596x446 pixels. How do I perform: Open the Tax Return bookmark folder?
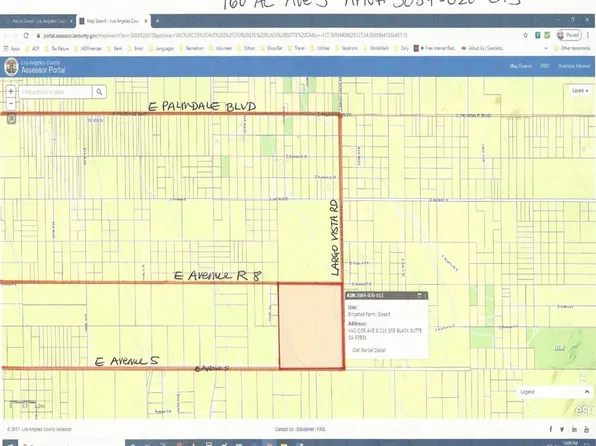57,48
